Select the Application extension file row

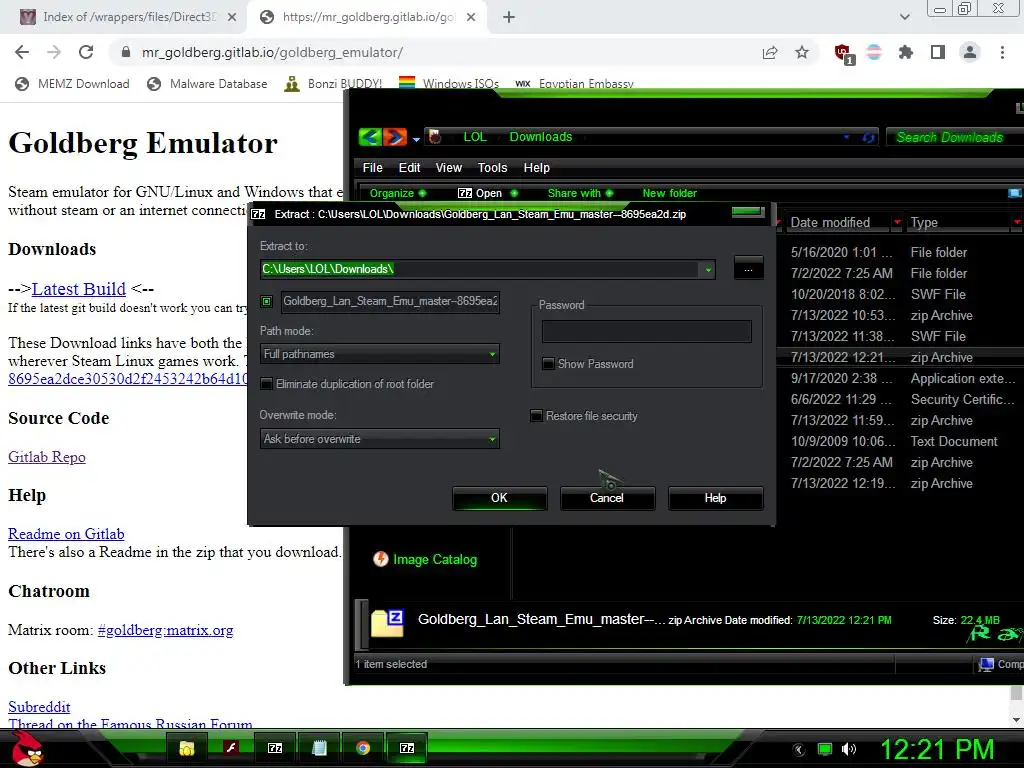click(901, 379)
